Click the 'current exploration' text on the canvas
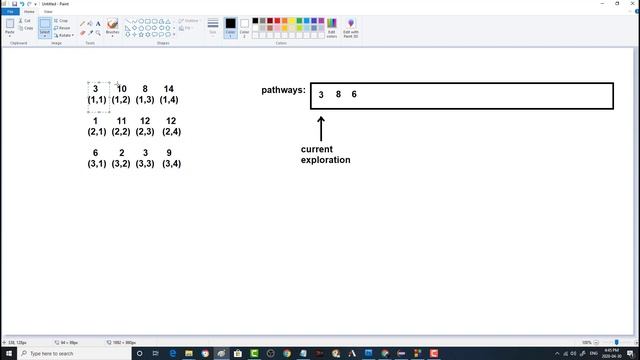The image size is (640, 360). [325, 154]
